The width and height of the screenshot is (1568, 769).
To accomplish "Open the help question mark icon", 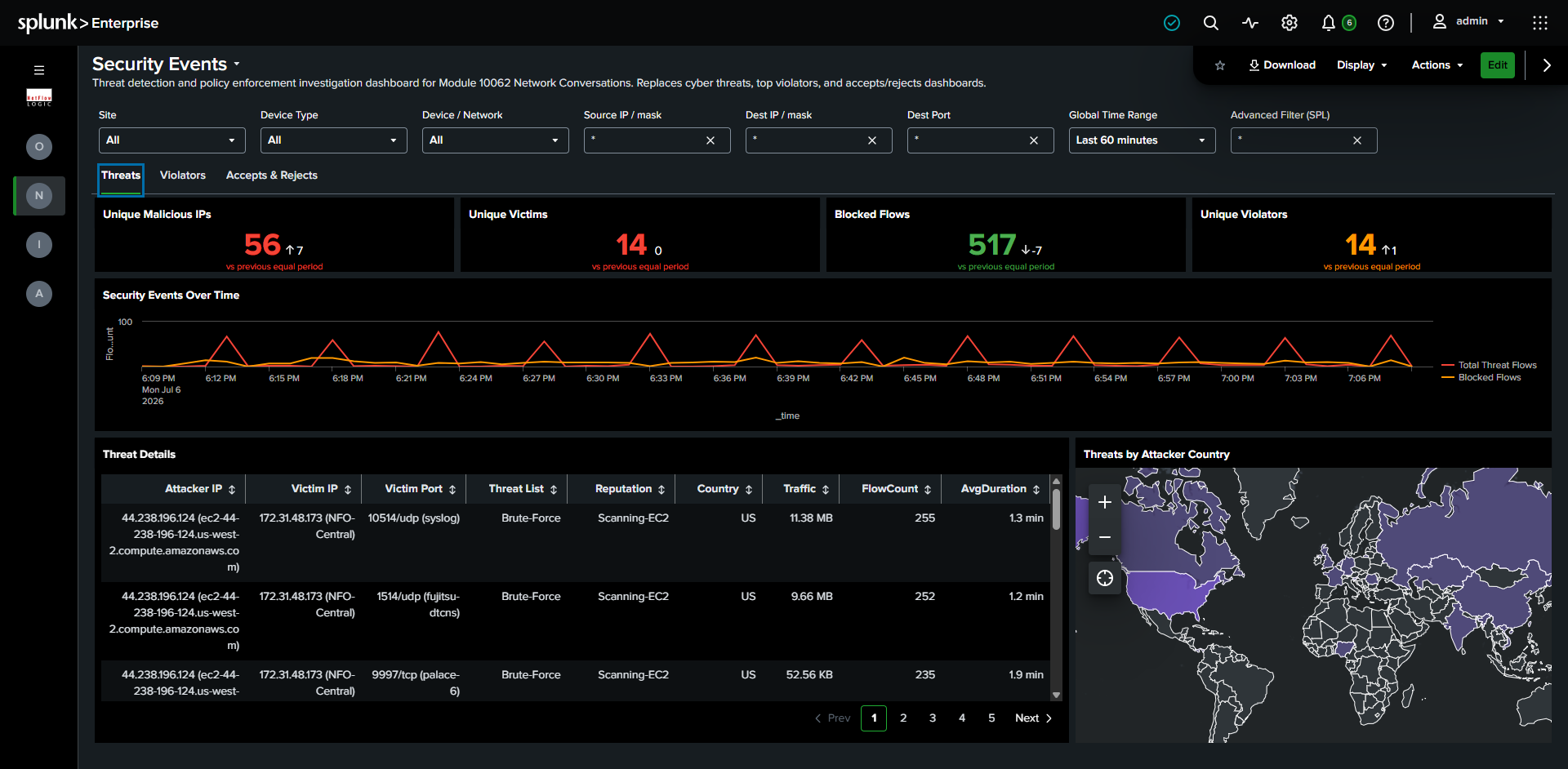I will (1386, 23).
